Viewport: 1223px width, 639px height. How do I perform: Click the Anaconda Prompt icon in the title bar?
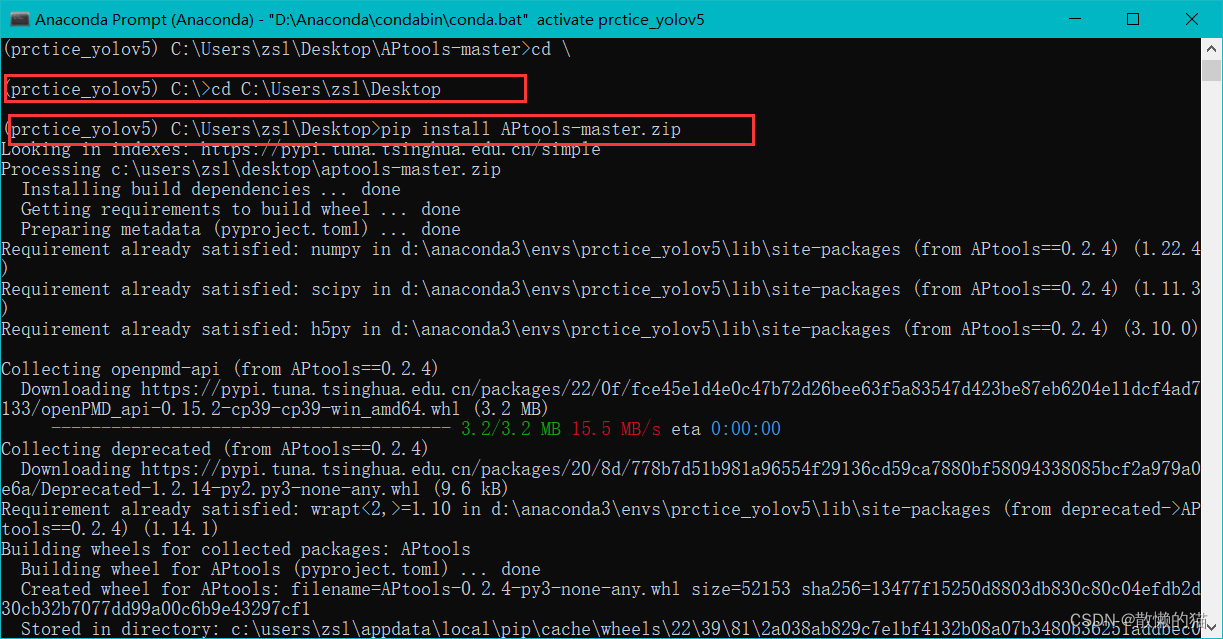(x=19, y=19)
